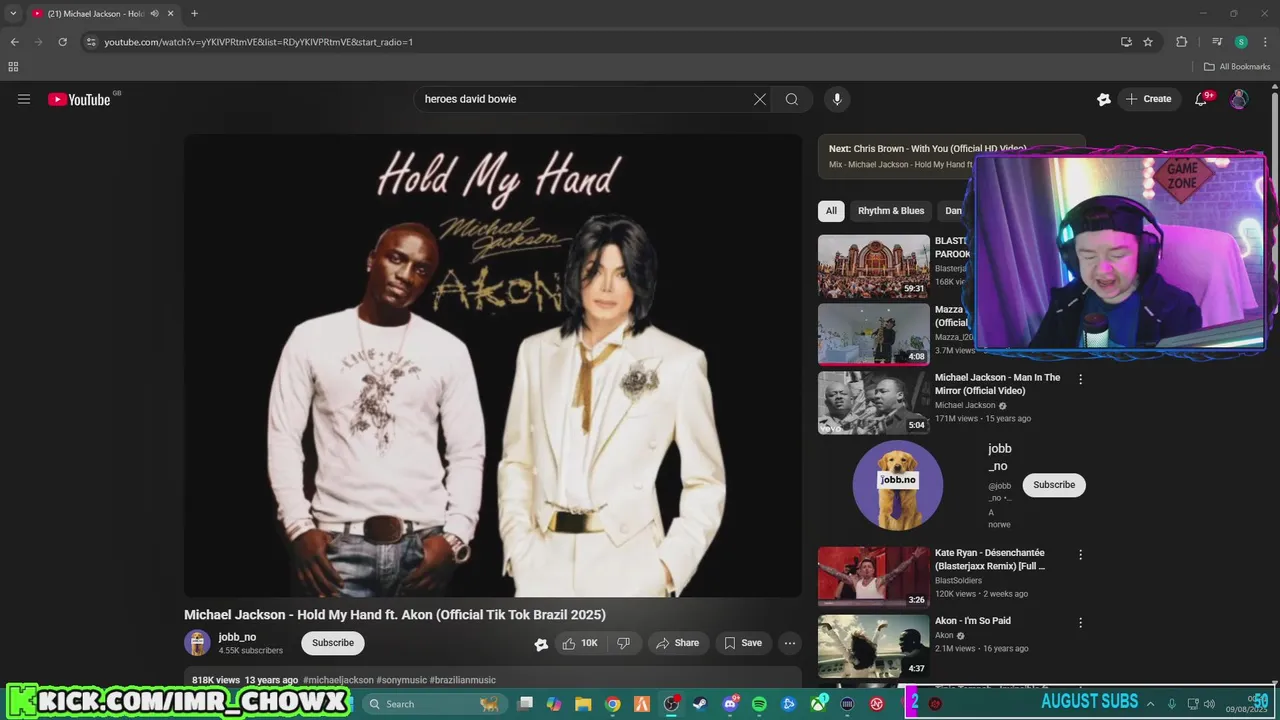Open Chrome's three-dot menu
The height and width of the screenshot is (720, 1280).
pos(1266,42)
